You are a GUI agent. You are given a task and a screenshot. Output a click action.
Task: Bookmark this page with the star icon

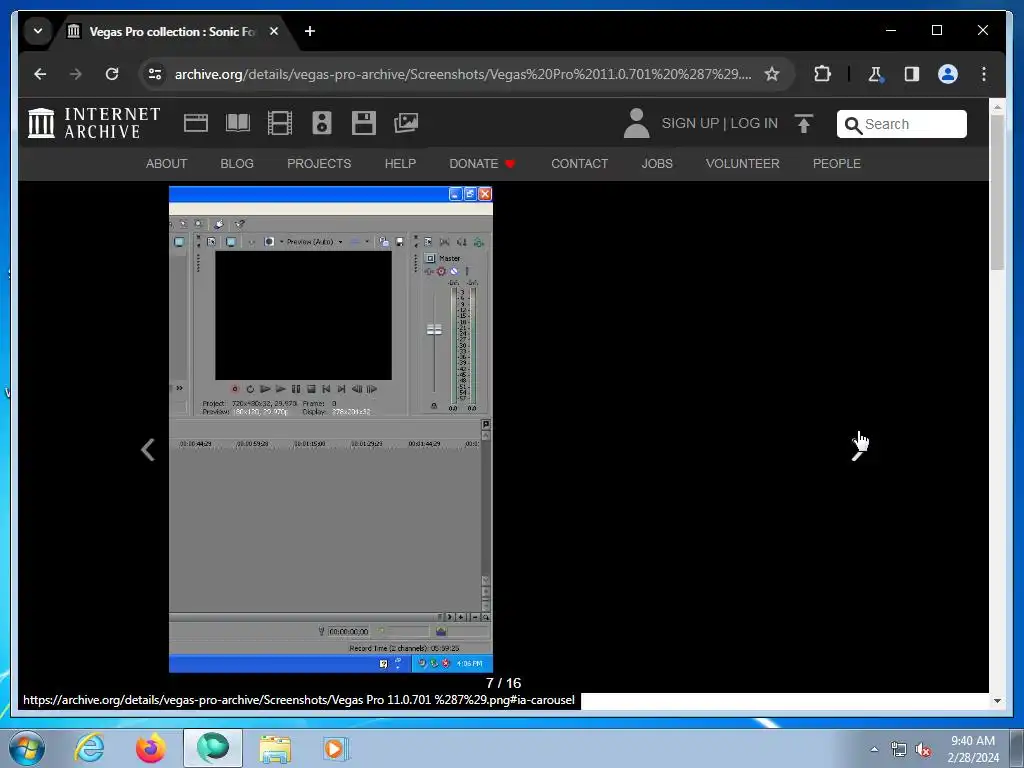772,74
